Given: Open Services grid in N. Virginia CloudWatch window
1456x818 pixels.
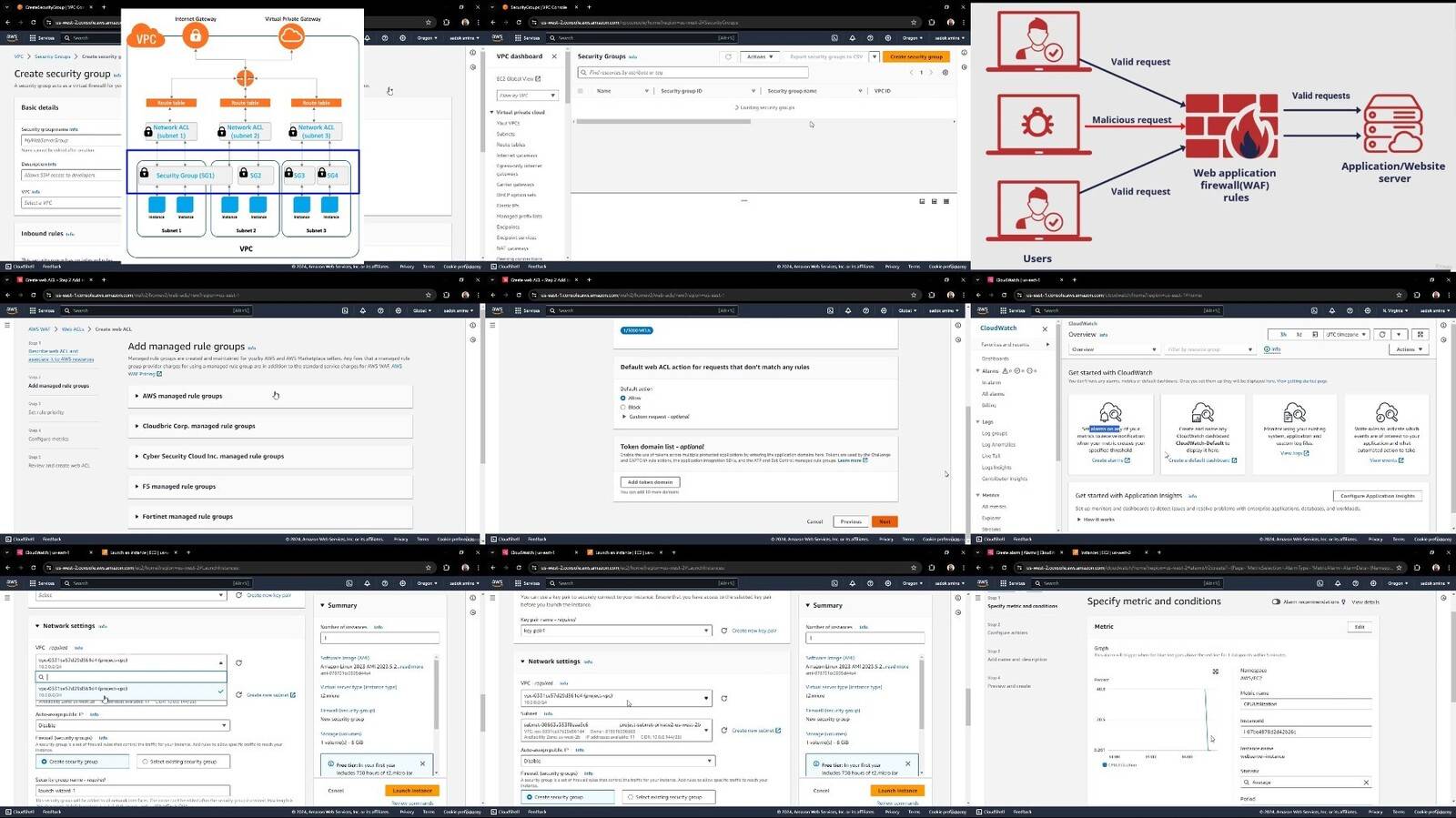Looking at the screenshot, I should point(1013,310).
